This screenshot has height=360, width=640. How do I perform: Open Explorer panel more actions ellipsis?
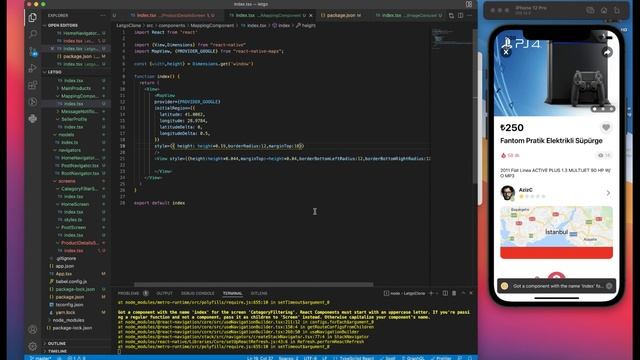coord(103,16)
